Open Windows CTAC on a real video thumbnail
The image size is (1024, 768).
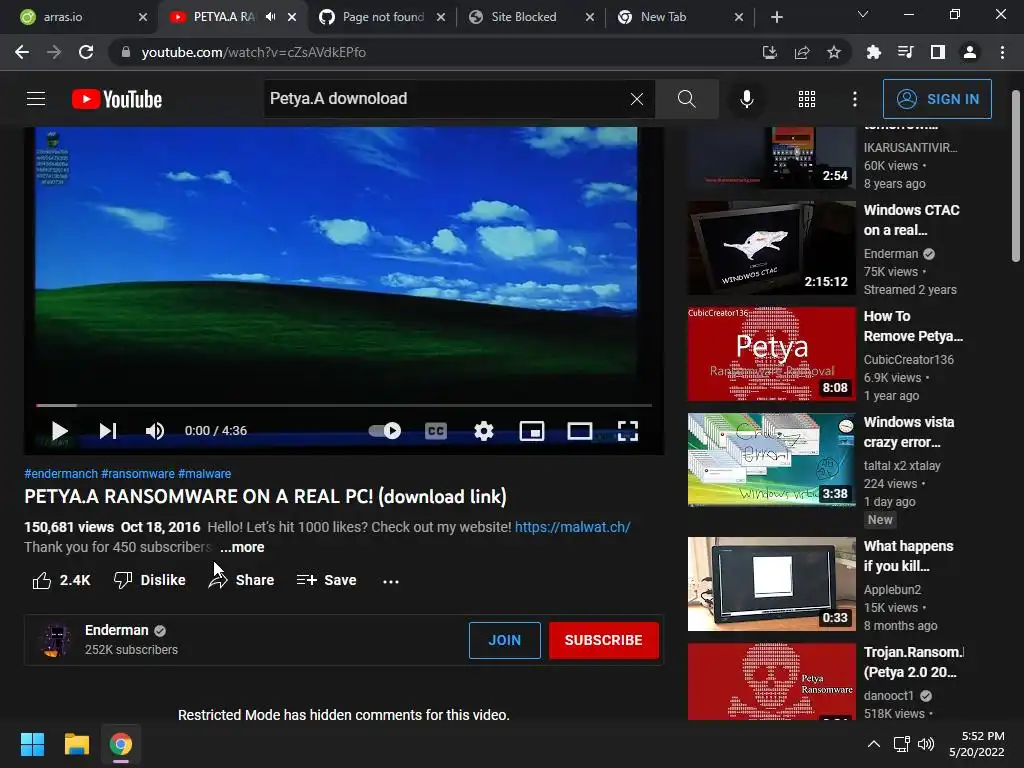tap(771, 248)
